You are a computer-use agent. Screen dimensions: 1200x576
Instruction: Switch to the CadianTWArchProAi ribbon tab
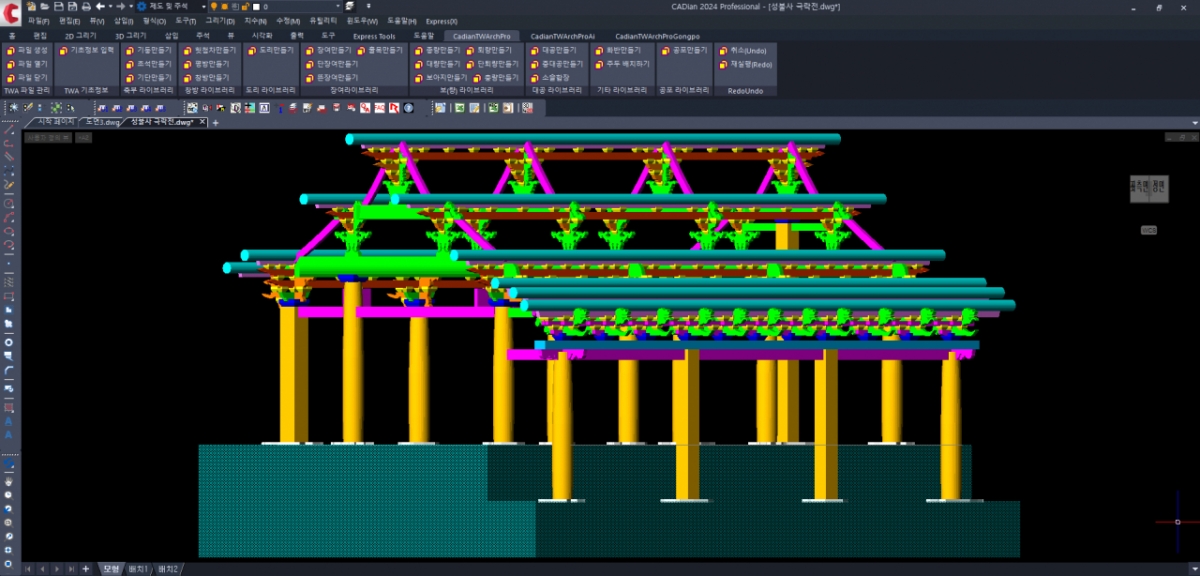point(562,36)
